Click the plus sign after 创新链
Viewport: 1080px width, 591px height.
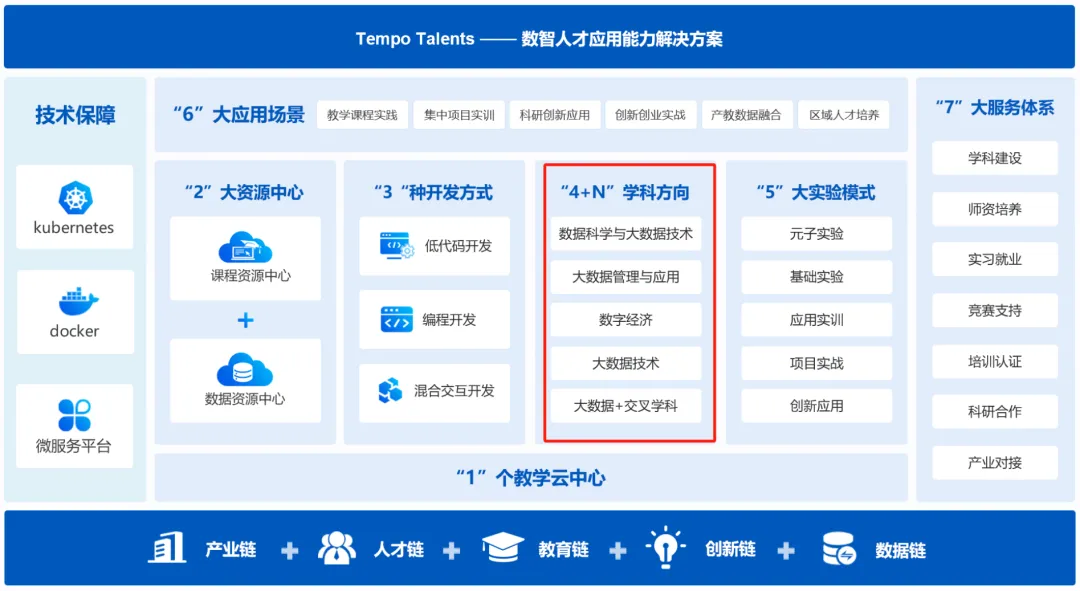[786, 550]
